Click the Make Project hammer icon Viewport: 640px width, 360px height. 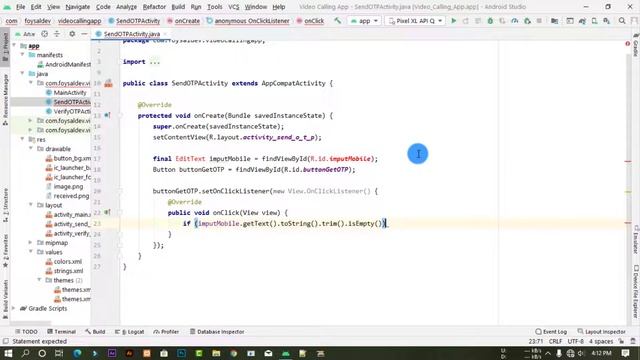click(338, 21)
